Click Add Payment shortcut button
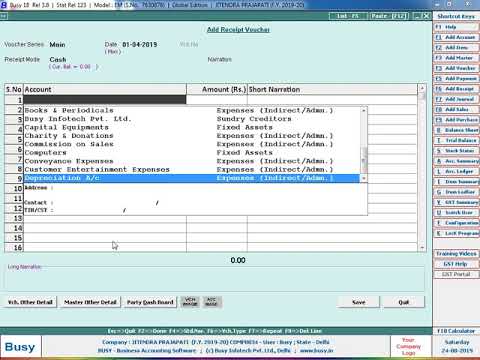Image resolution: width=480 pixels, height=360 pixels. tap(456, 78)
